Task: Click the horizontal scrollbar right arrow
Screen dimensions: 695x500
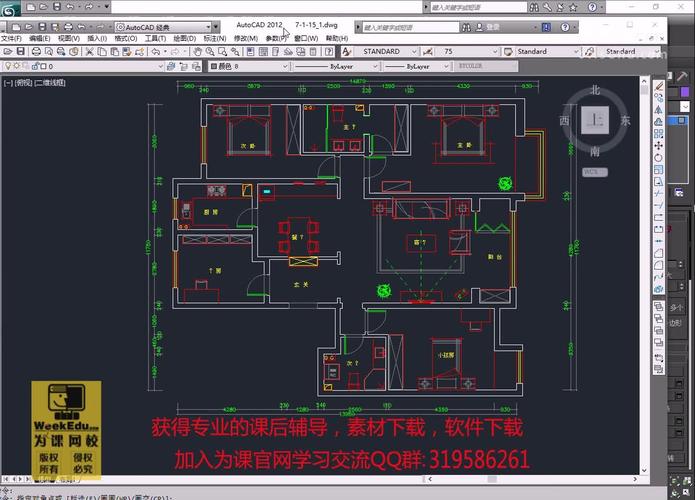Action: click(635, 479)
